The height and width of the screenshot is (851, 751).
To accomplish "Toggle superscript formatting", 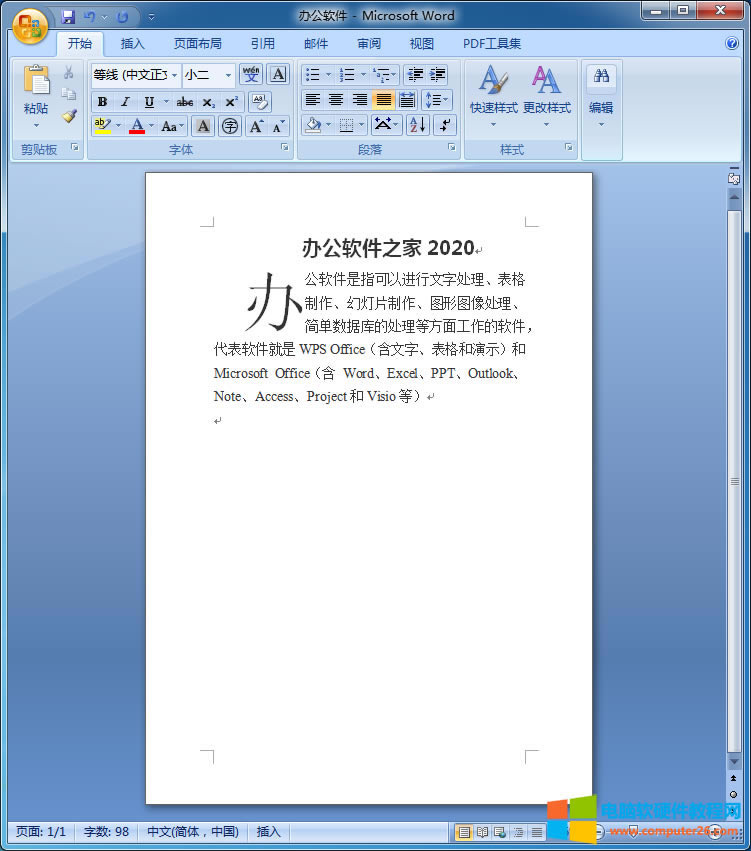I will [x=232, y=101].
